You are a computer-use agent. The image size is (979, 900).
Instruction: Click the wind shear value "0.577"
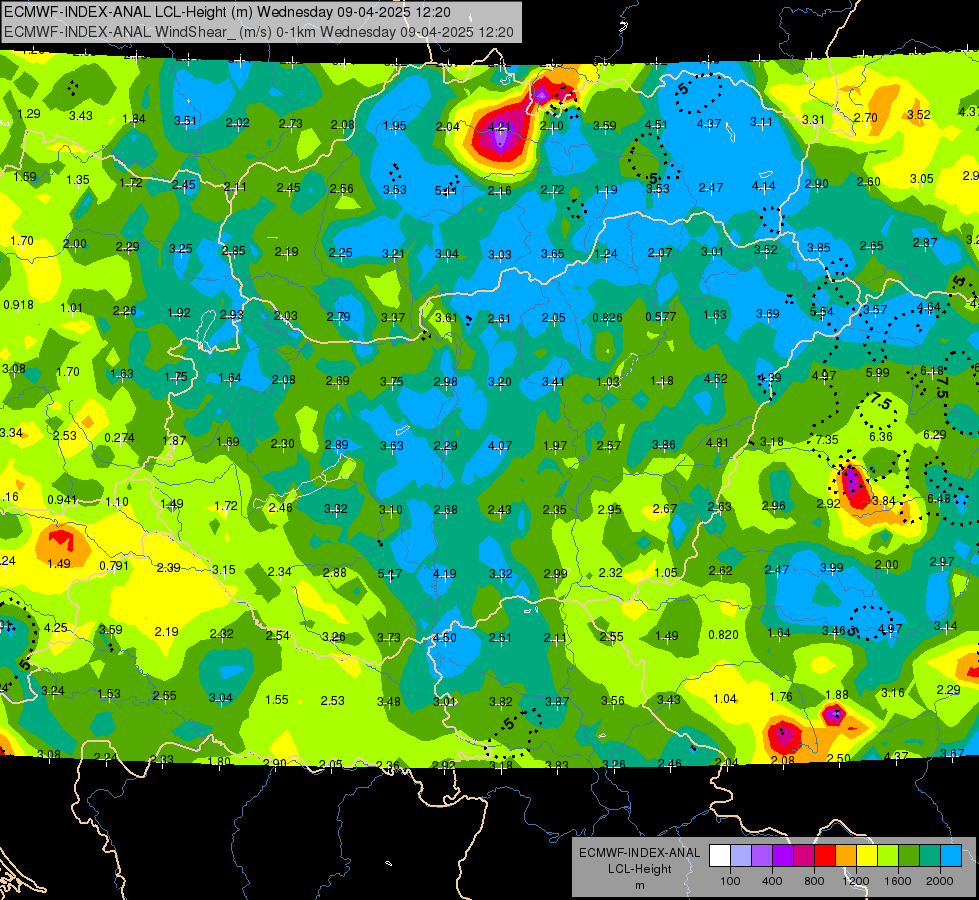pos(661,317)
